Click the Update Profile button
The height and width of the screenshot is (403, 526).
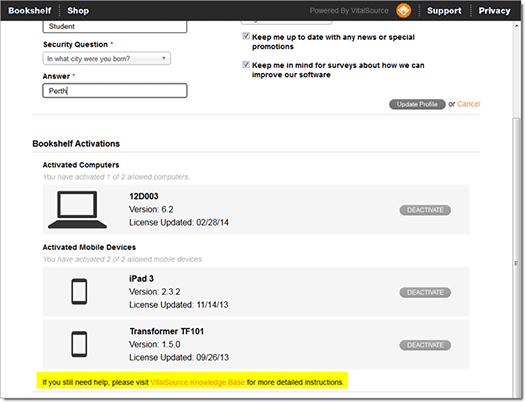(x=417, y=104)
